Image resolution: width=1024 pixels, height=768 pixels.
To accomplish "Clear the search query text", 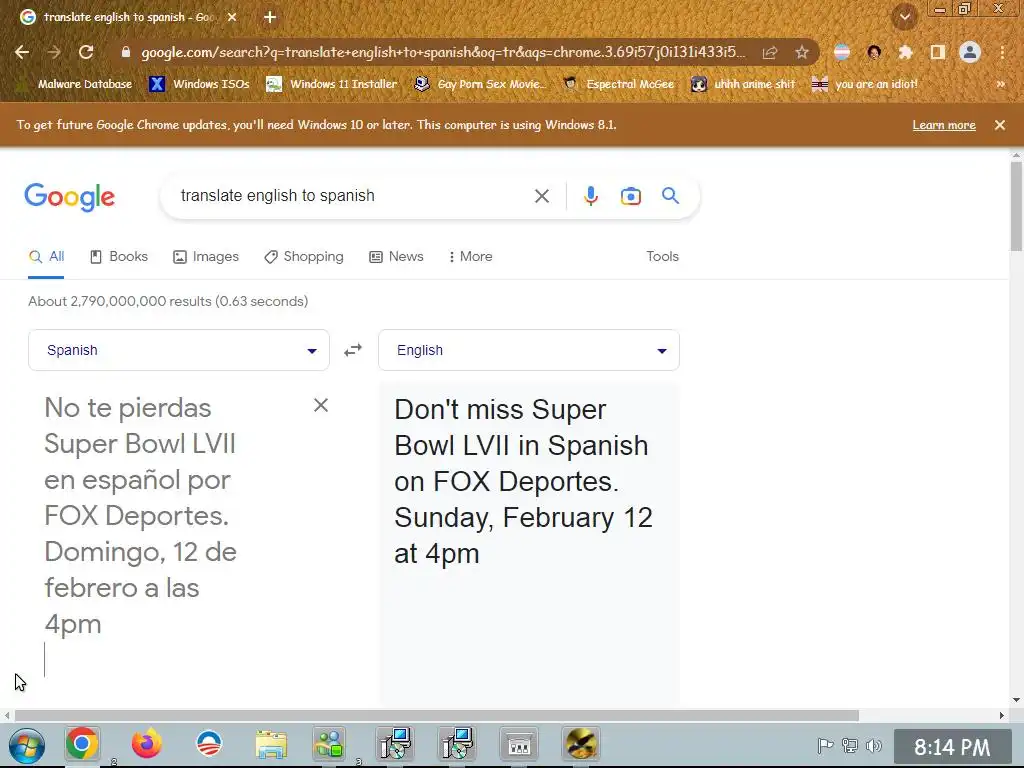I will pos(541,196).
